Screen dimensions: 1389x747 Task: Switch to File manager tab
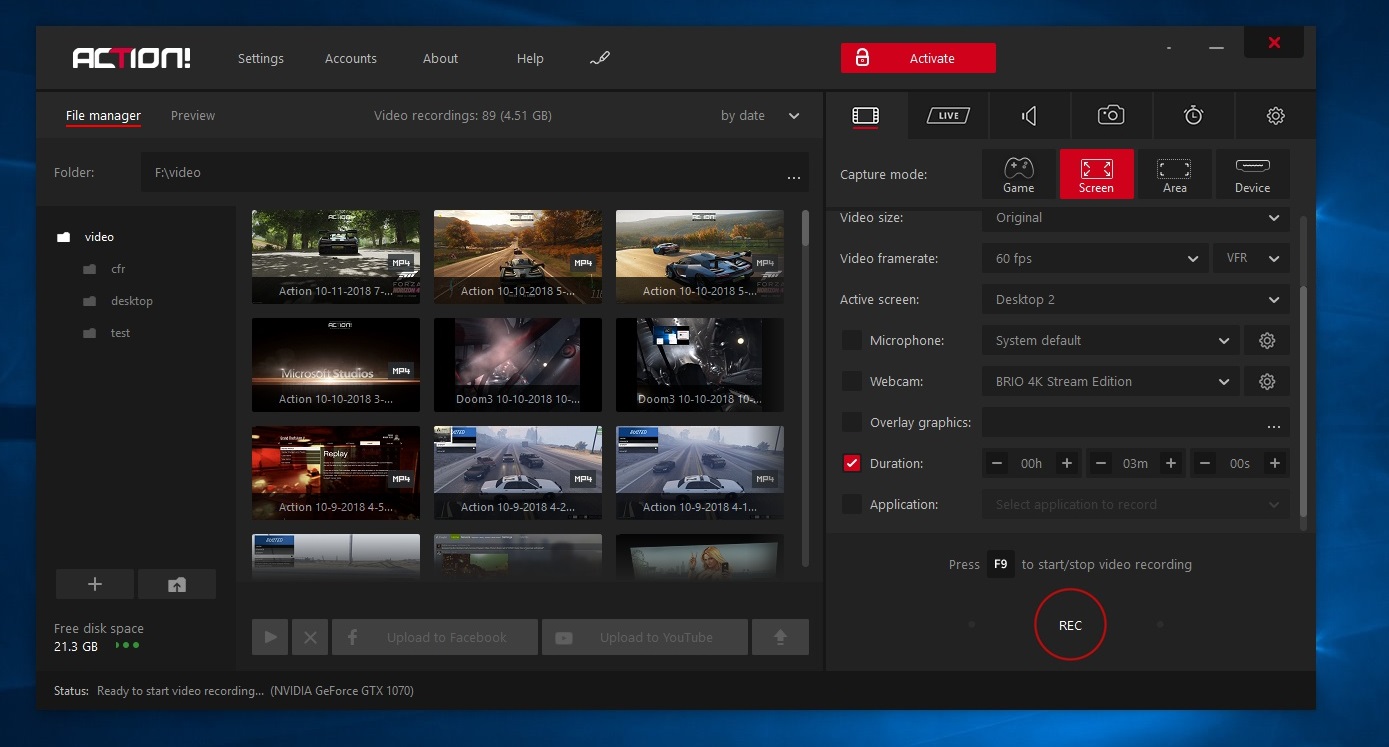pos(103,116)
